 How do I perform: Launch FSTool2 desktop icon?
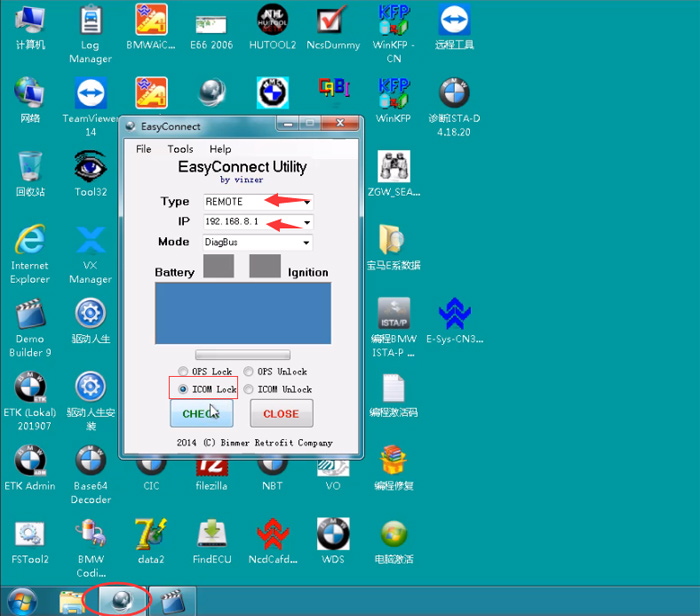click(x=30, y=541)
